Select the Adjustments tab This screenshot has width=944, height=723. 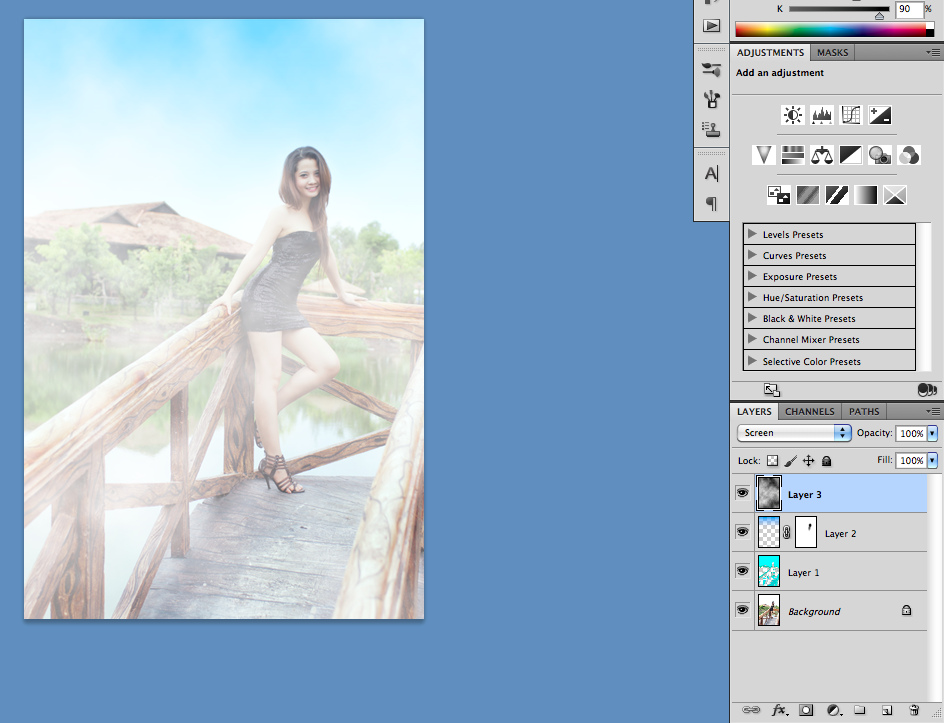pyautogui.click(x=770, y=52)
